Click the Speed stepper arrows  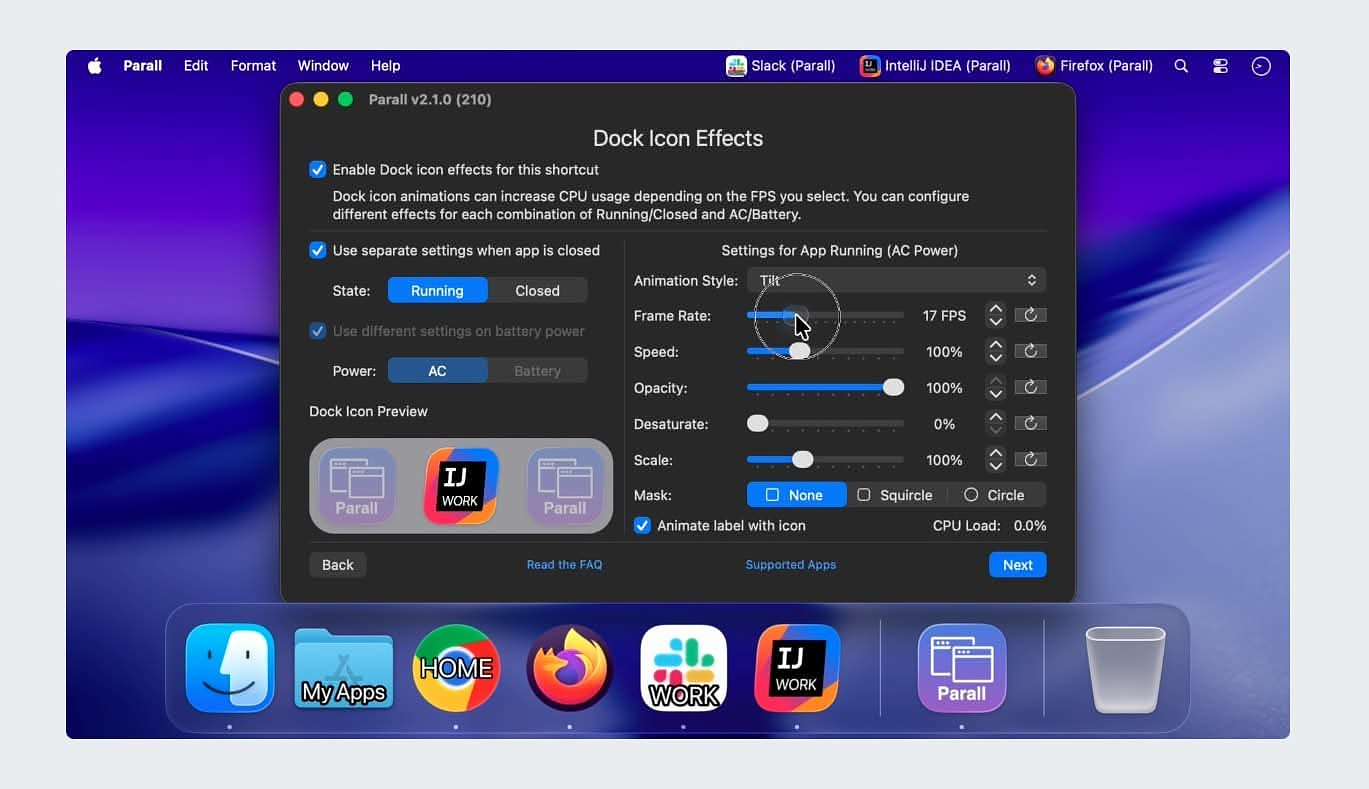click(x=995, y=352)
